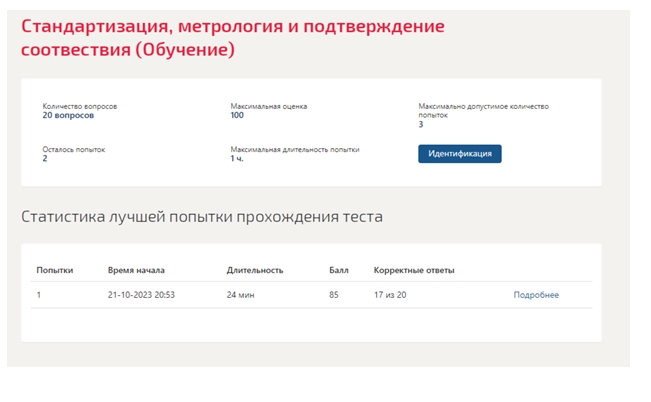Select the score value 85
The width and height of the screenshot is (651, 402).
pos(334,295)
